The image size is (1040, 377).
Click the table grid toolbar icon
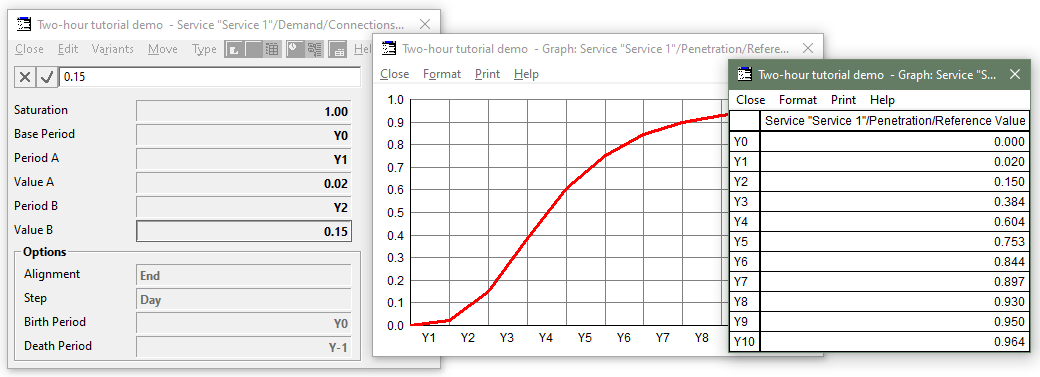[272, 49]
